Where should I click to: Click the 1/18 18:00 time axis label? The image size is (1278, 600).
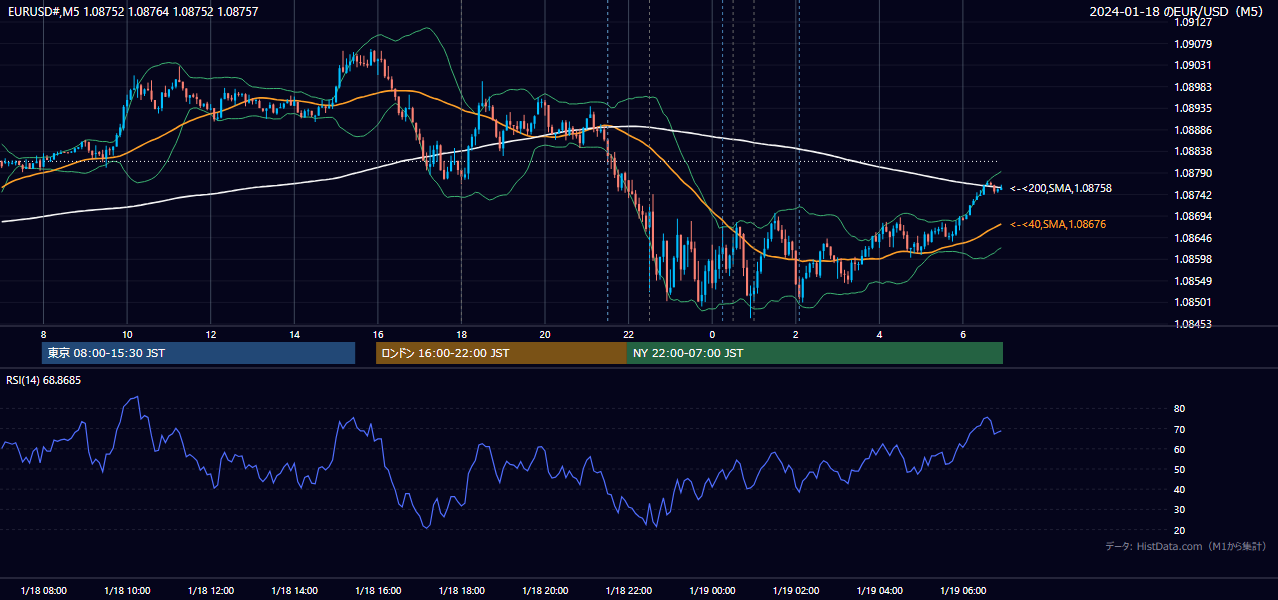click(461, 591)
